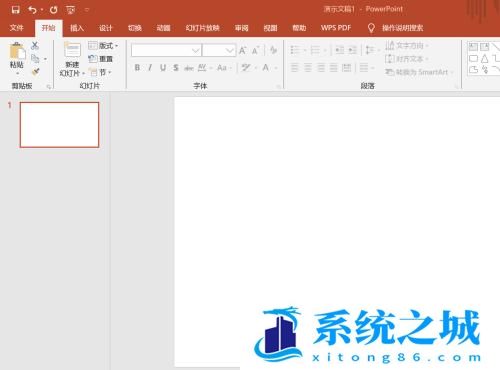Toggle Bold formatting

137,68
